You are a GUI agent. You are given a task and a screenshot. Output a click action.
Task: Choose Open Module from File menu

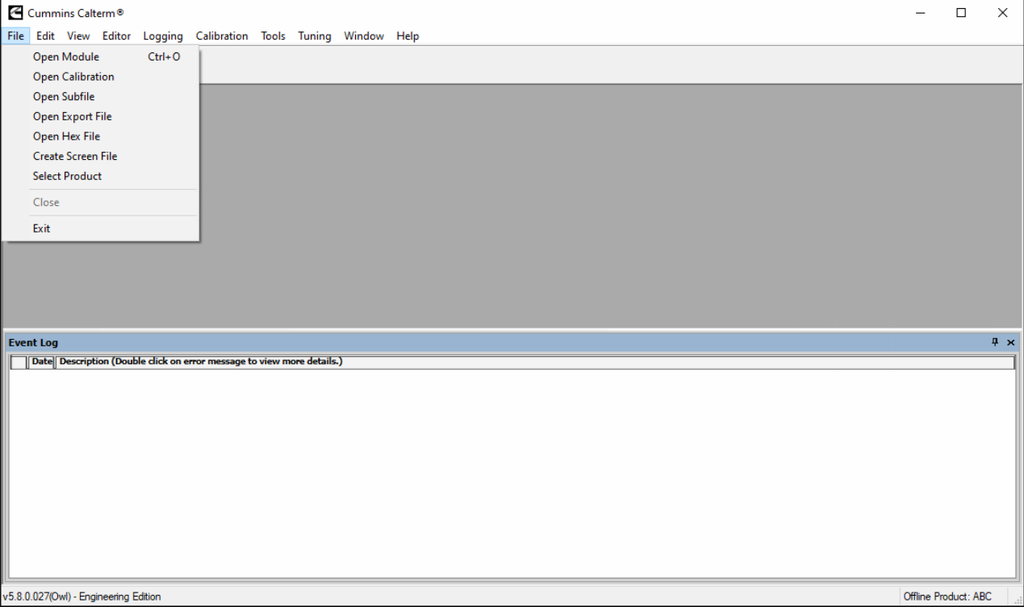[66, 57]
